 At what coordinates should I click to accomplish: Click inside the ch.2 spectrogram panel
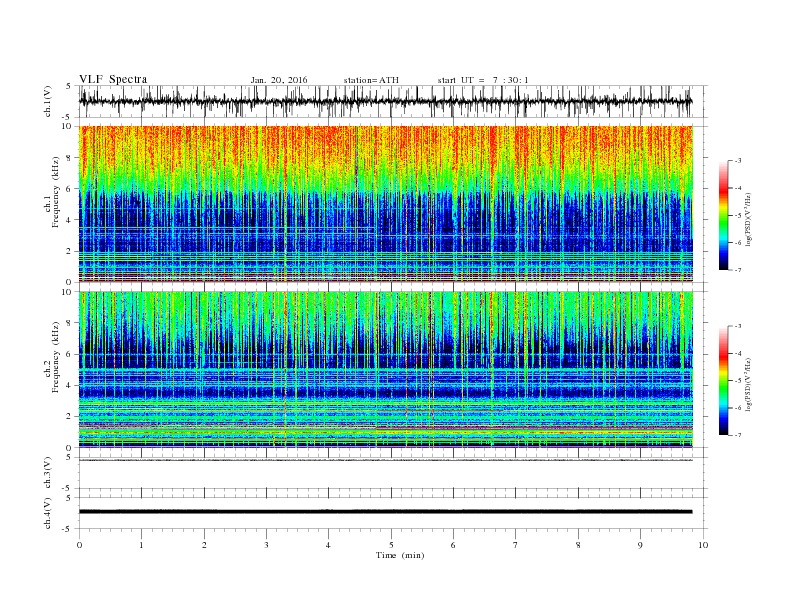pos(386,369)
